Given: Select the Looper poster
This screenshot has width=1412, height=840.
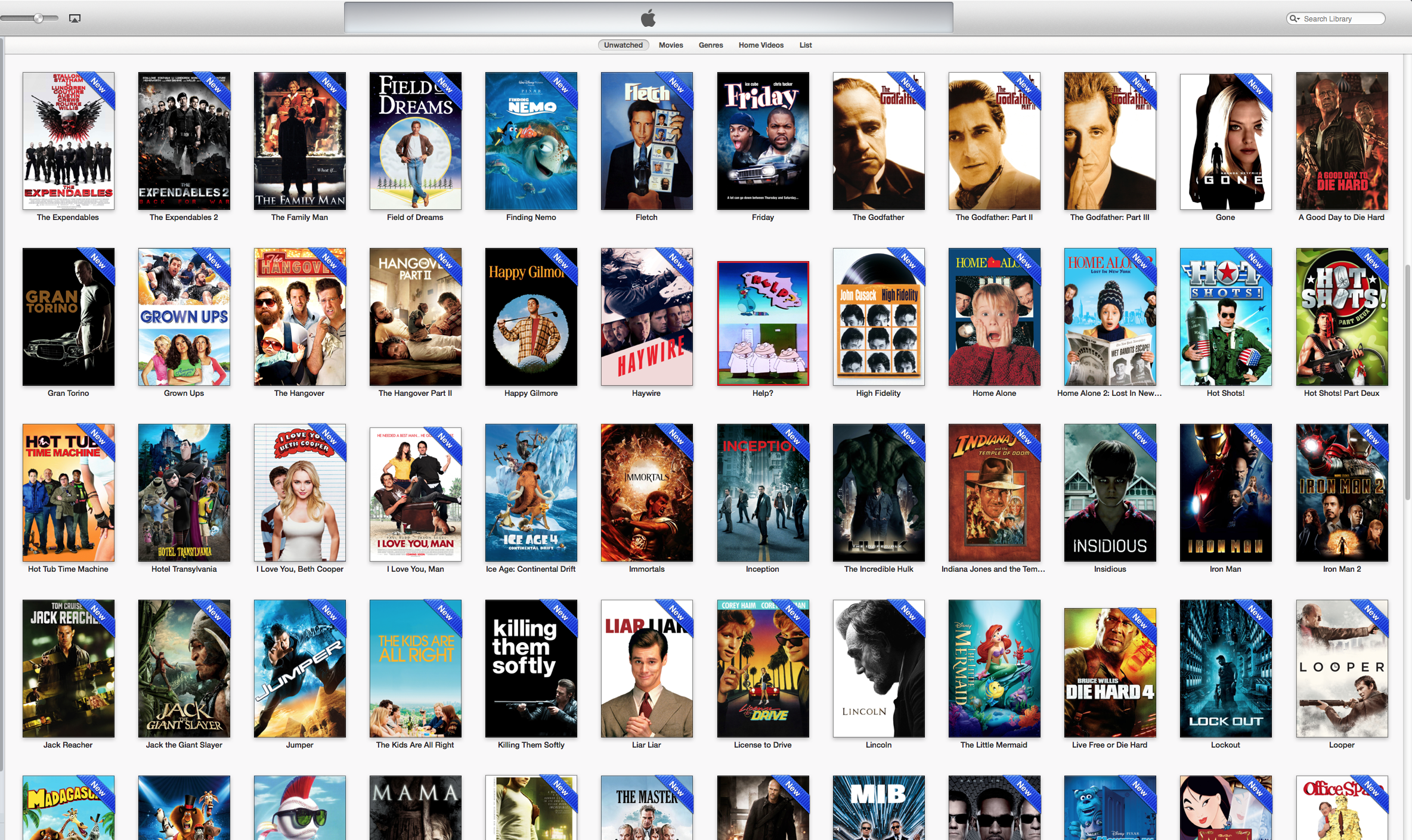Looking at the screenshot, I should click(x=1342, y=668).
